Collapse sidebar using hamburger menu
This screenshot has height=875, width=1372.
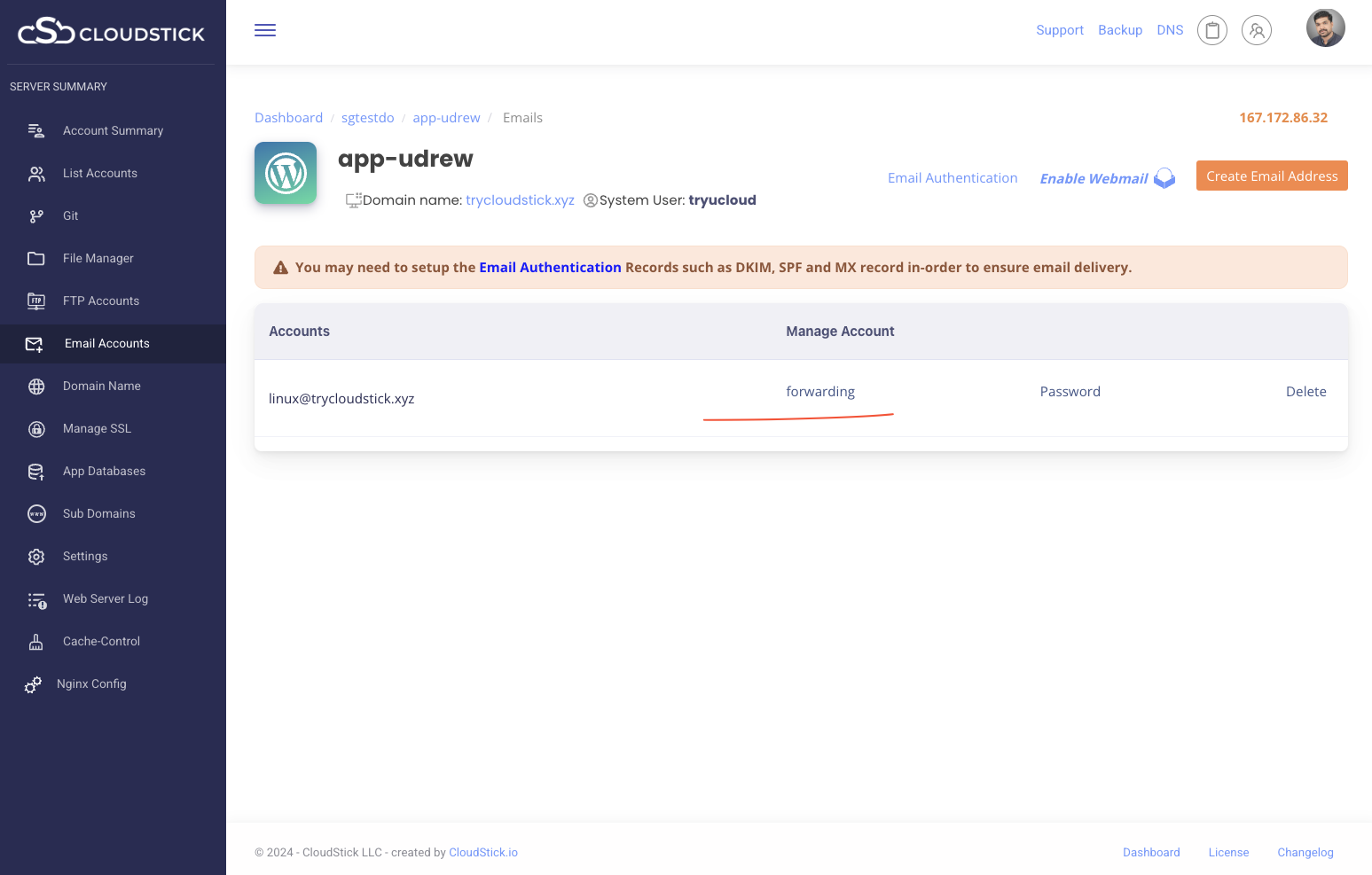(264, 29)
